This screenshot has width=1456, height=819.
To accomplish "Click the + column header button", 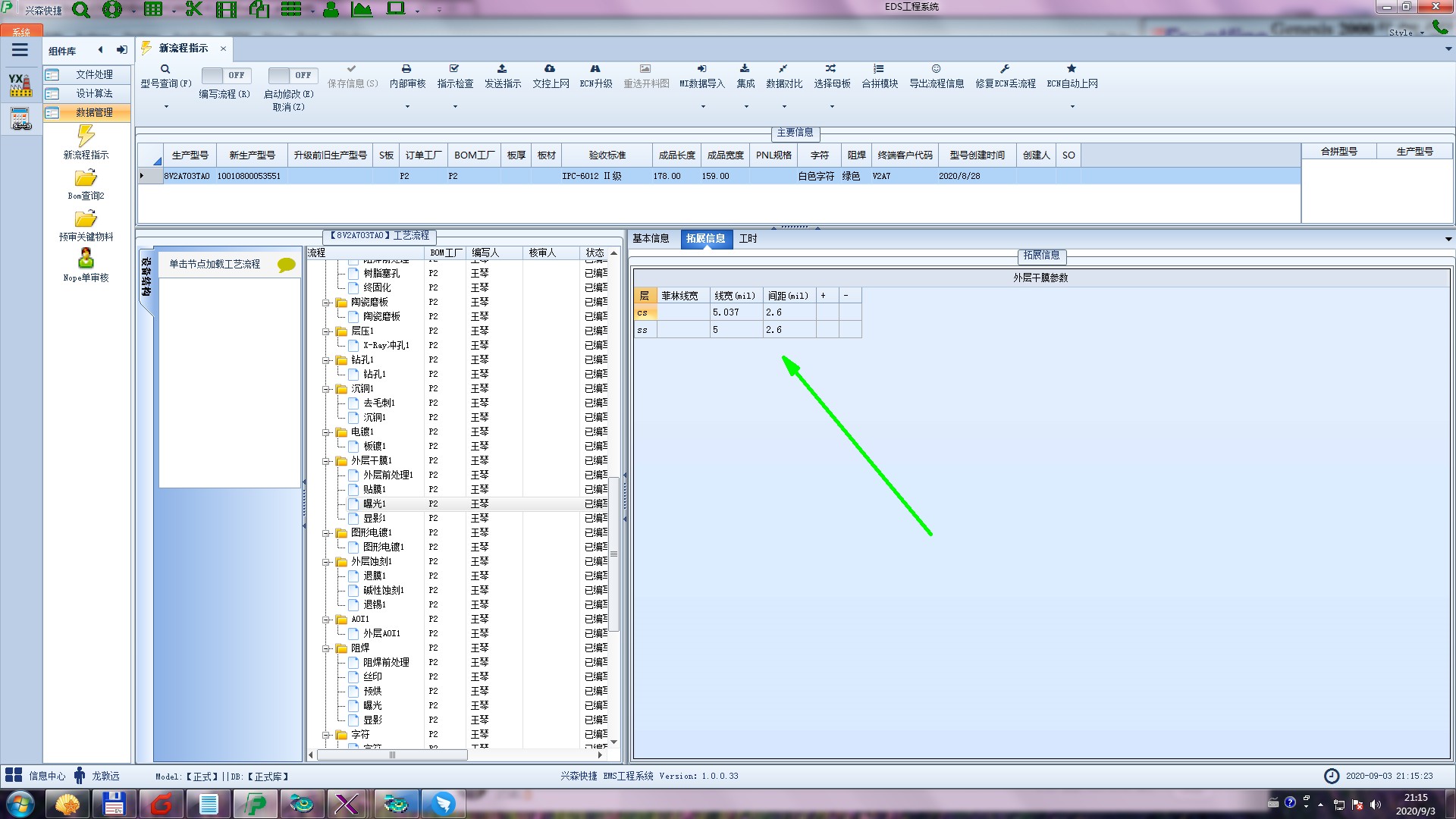I will point(823,296).
